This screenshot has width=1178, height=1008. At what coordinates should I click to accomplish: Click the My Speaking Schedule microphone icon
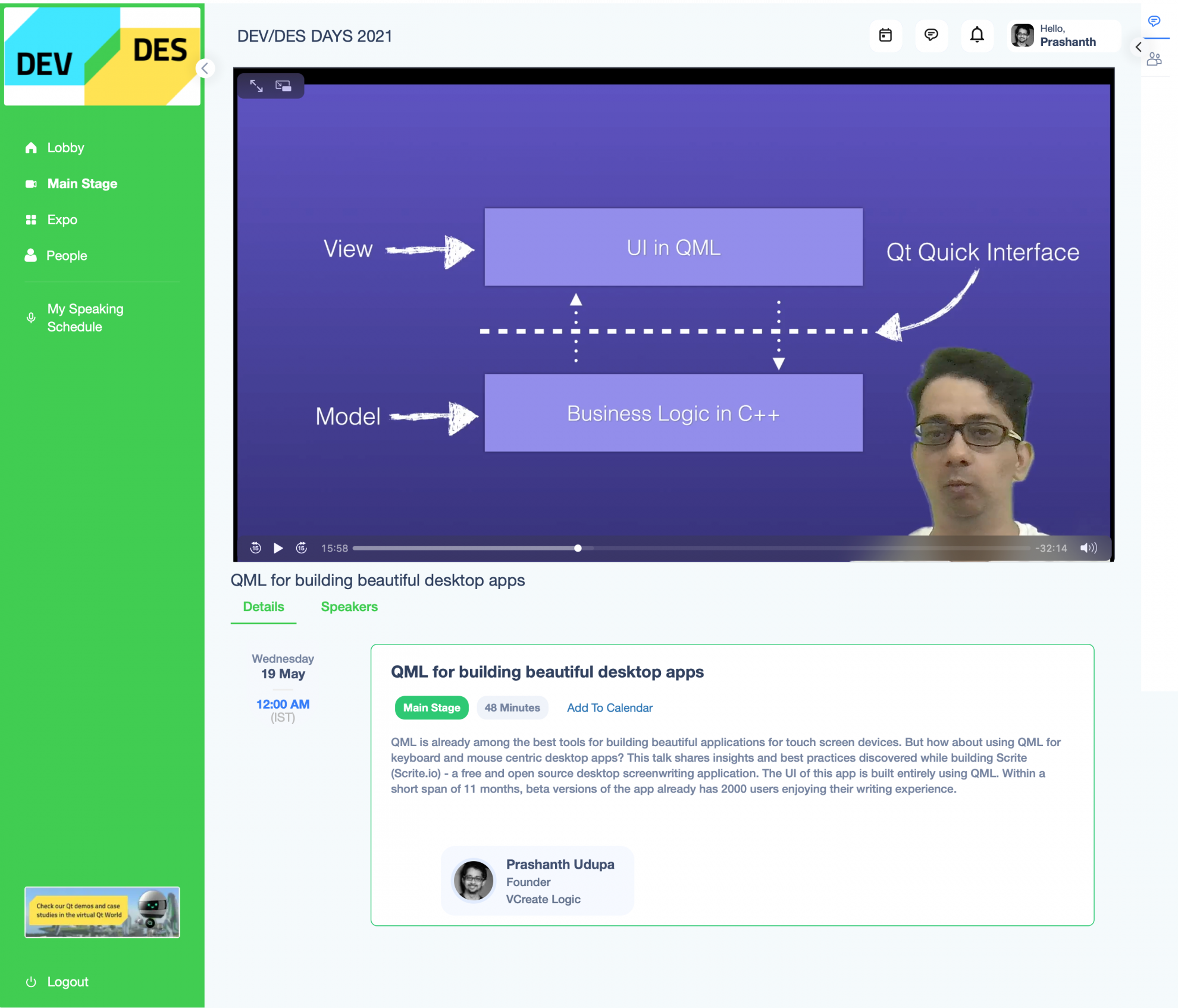pos(32,318)
